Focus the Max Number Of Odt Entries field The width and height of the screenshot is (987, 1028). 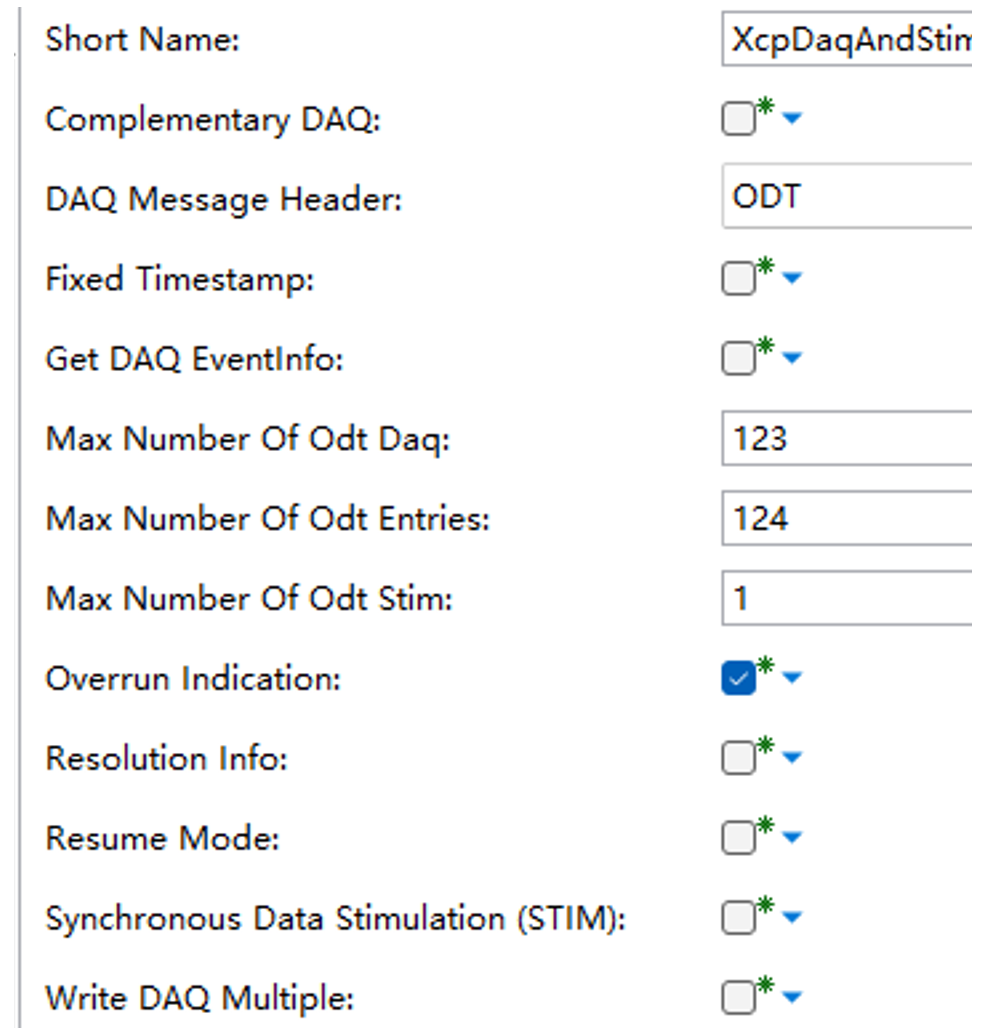click(848, 518)
